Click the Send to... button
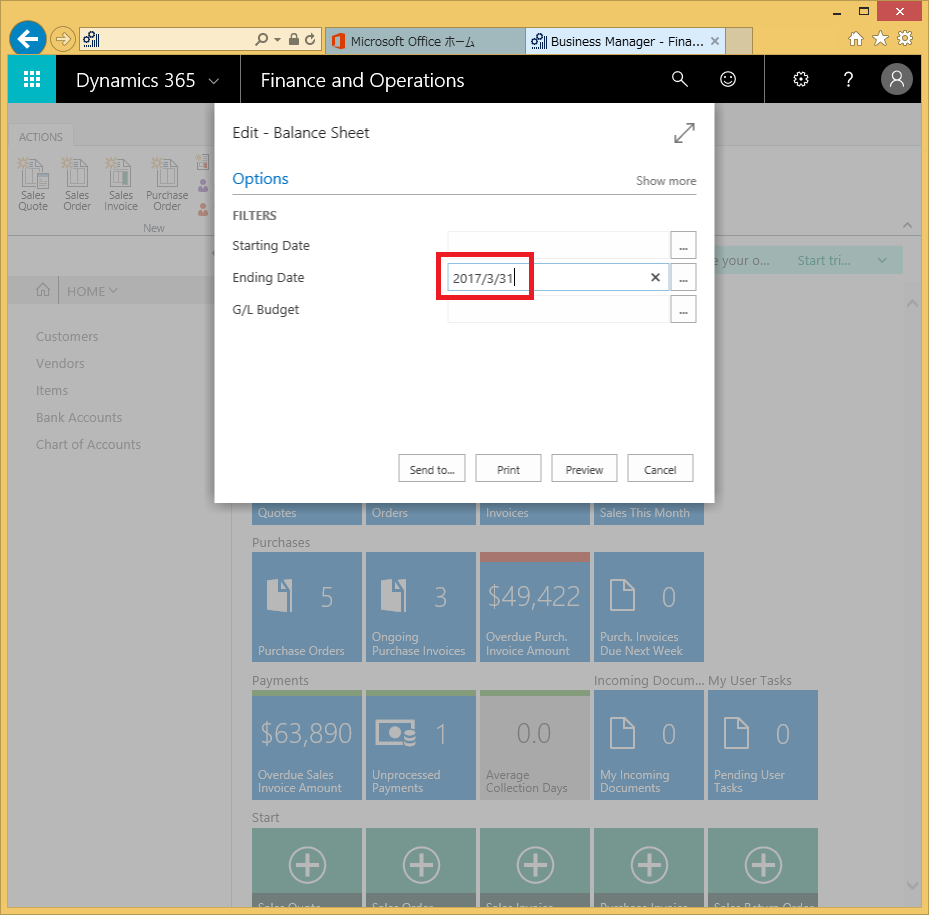This screenshot has height=915, width=929. tap(432, 469)
